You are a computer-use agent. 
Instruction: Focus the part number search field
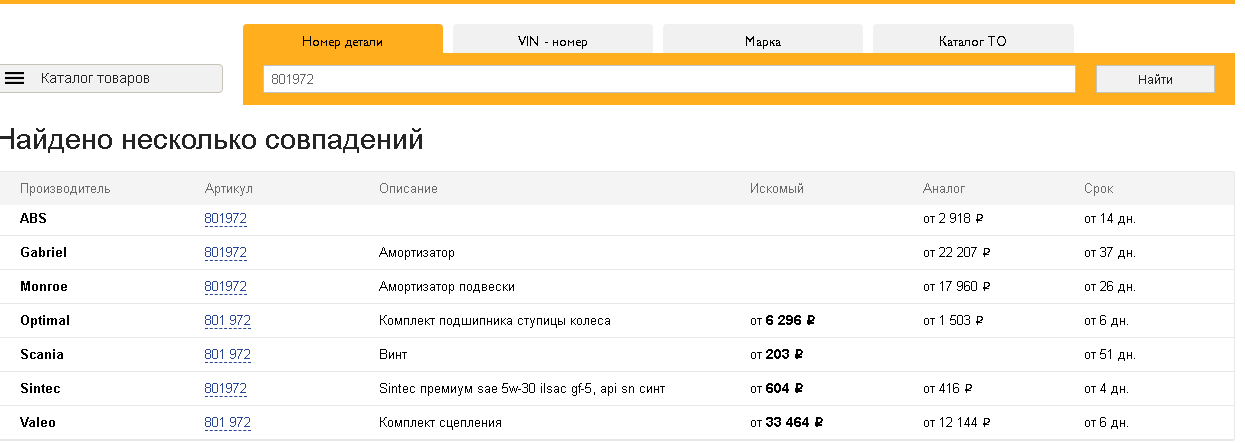[669, 79]
